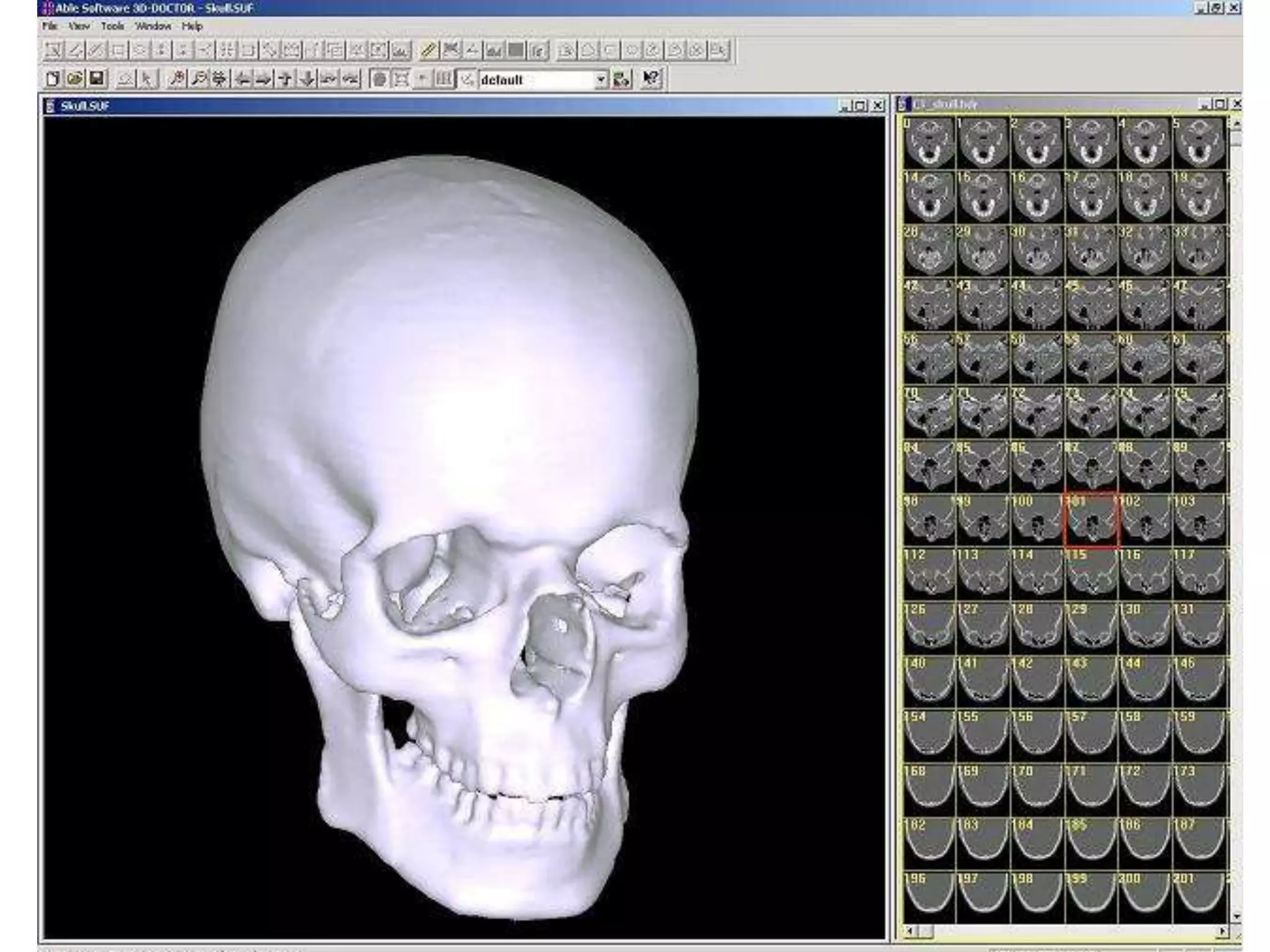1270x952 pixels.
Task: Click the zoom out magnifier icon
Action: click(x=199, y=79)
